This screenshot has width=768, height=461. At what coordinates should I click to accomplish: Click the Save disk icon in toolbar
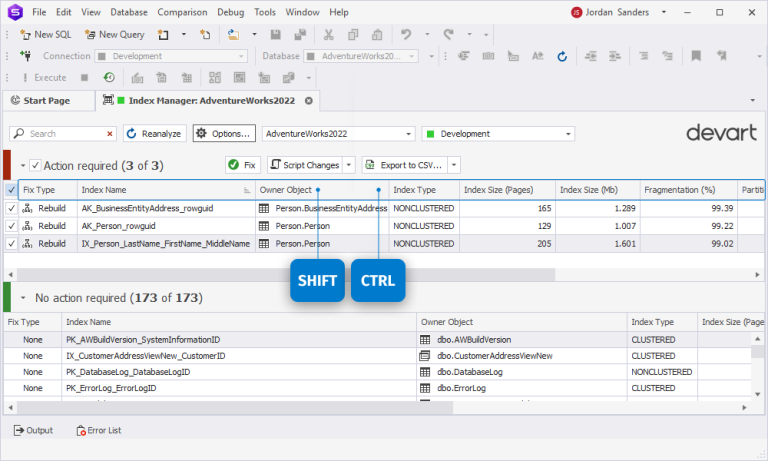pyautogui.click(x=276, y=34)
